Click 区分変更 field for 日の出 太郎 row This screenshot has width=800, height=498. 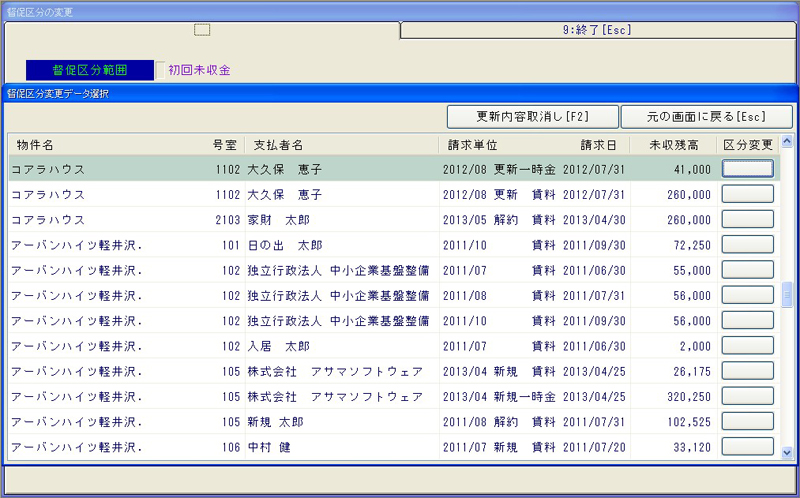[x=747, y=244]
